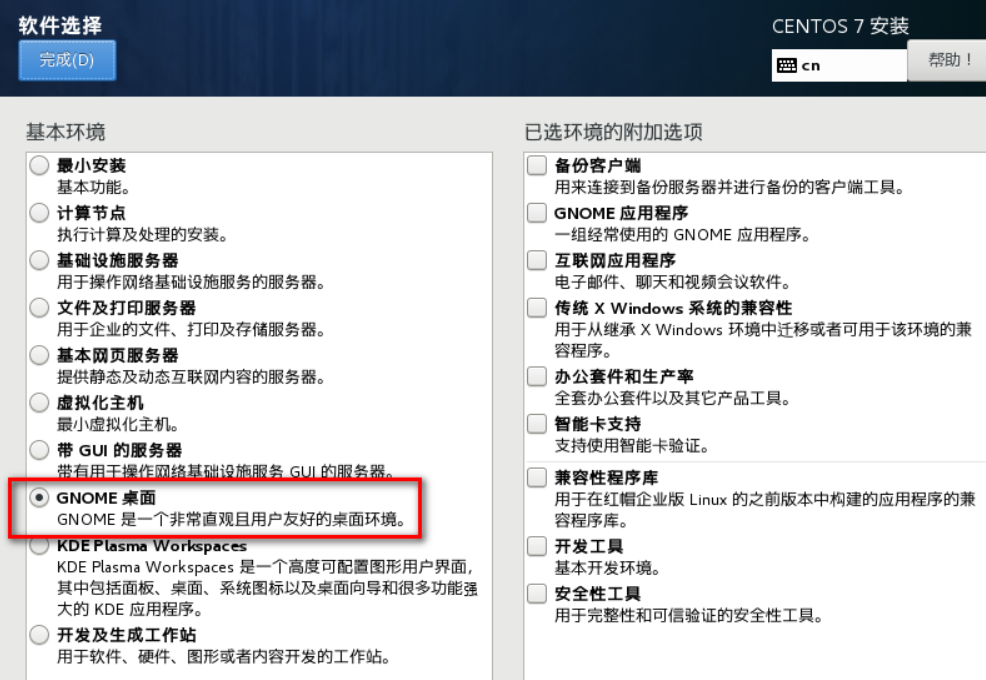Tick the 互联网应用程序 checkbox
Screen dimensions: 986x680
coord(537,261)
